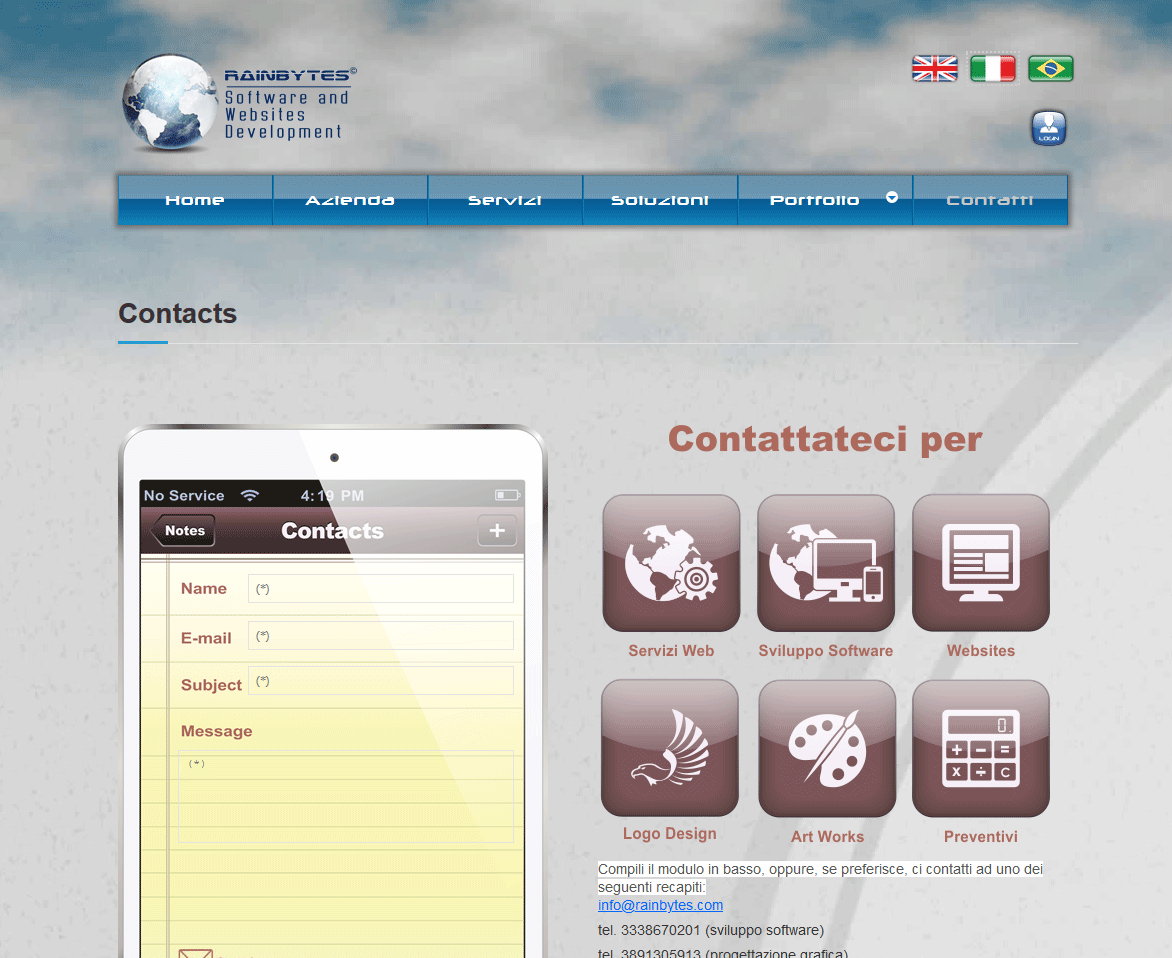Click the Websites label
This screenshot has width=1172, height=958.
(x=981, y=651)
